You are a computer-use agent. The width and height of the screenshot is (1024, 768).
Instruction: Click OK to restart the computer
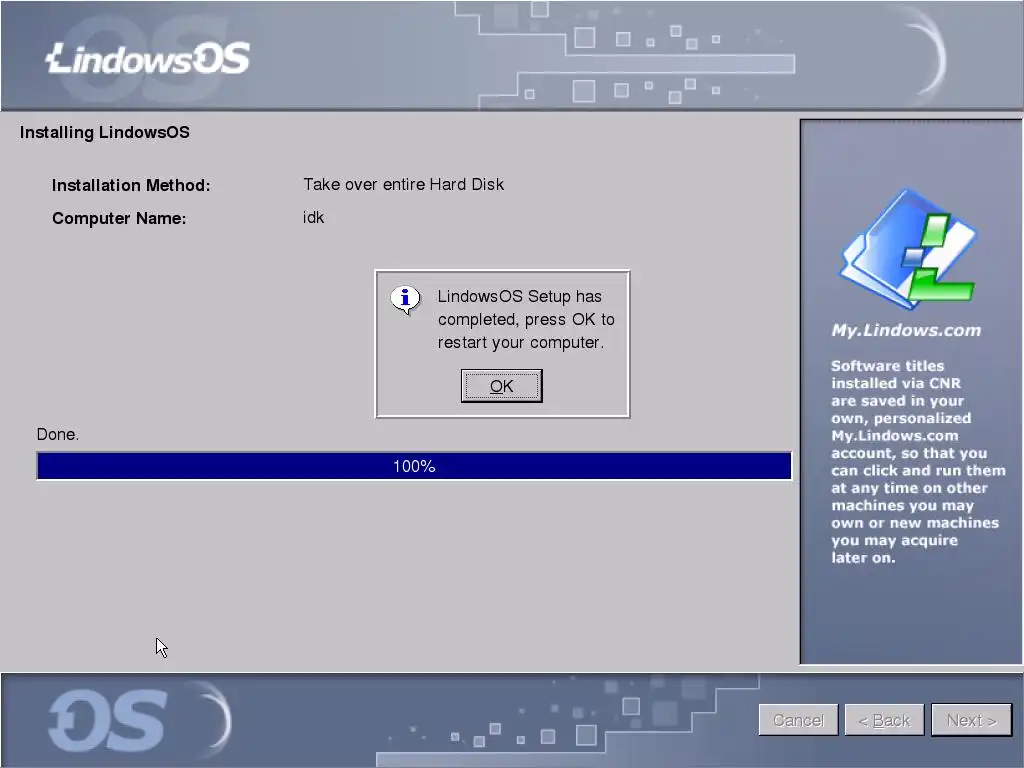click(502, 386)
